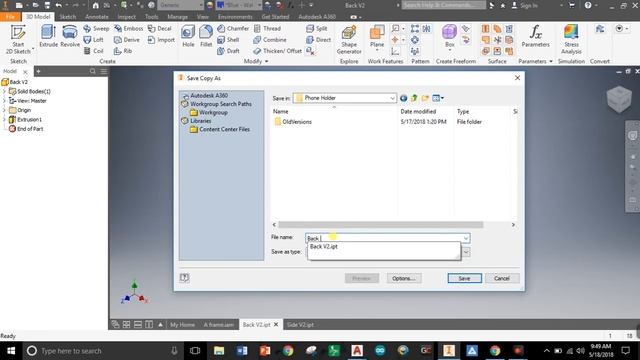Viewport: 640px width, 360px height.
Task: Click the Cancel button
Action: (x=502, y=278)
